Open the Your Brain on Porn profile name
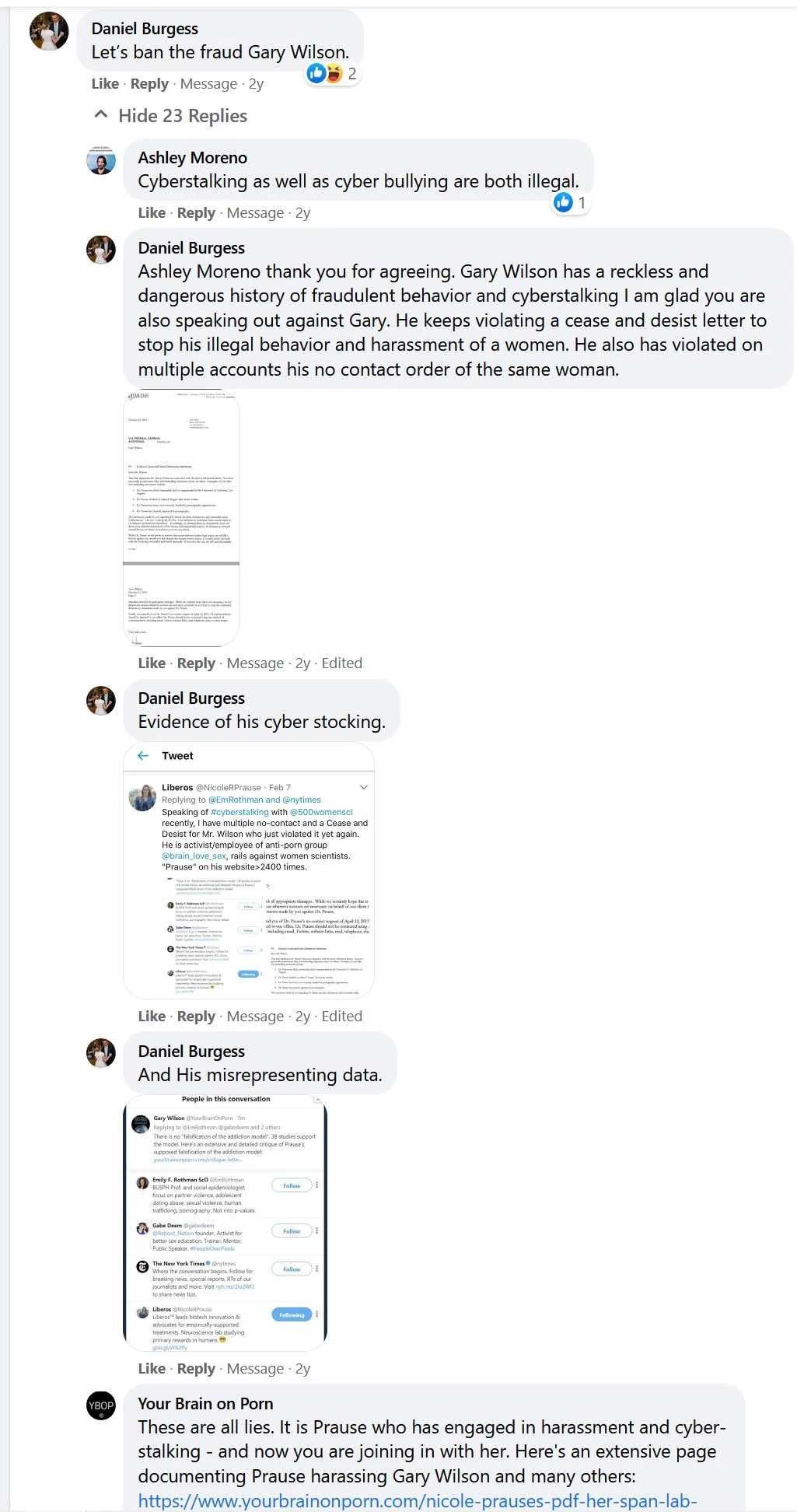797x1512 pixels. pos(205,1403)
